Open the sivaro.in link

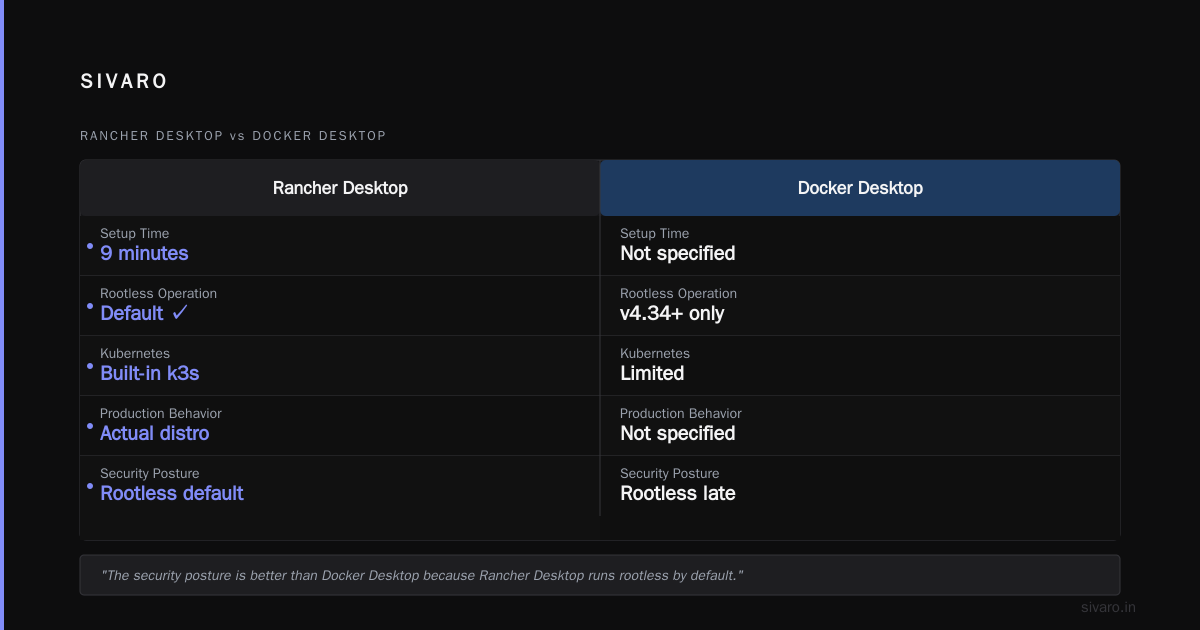click(x=1108, y=607)
